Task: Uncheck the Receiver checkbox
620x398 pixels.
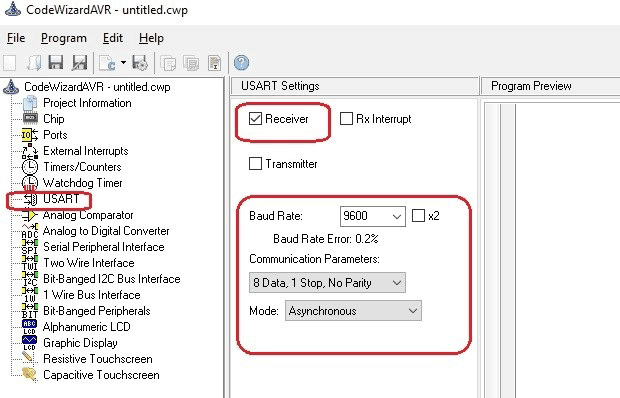Action: [255, 119]
